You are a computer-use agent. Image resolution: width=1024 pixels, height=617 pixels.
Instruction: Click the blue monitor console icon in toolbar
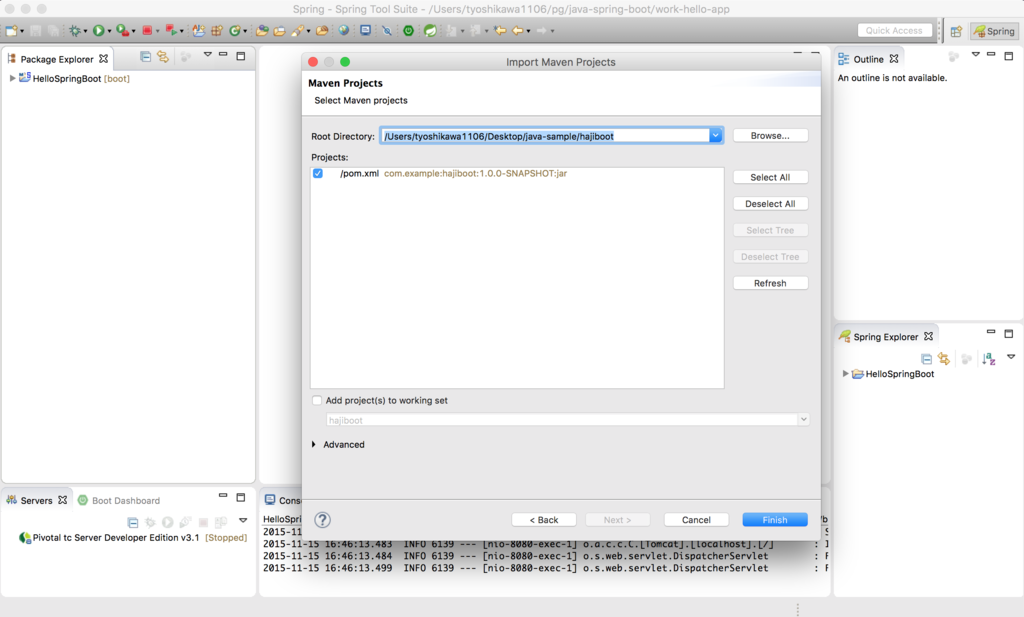click(366, 31)
